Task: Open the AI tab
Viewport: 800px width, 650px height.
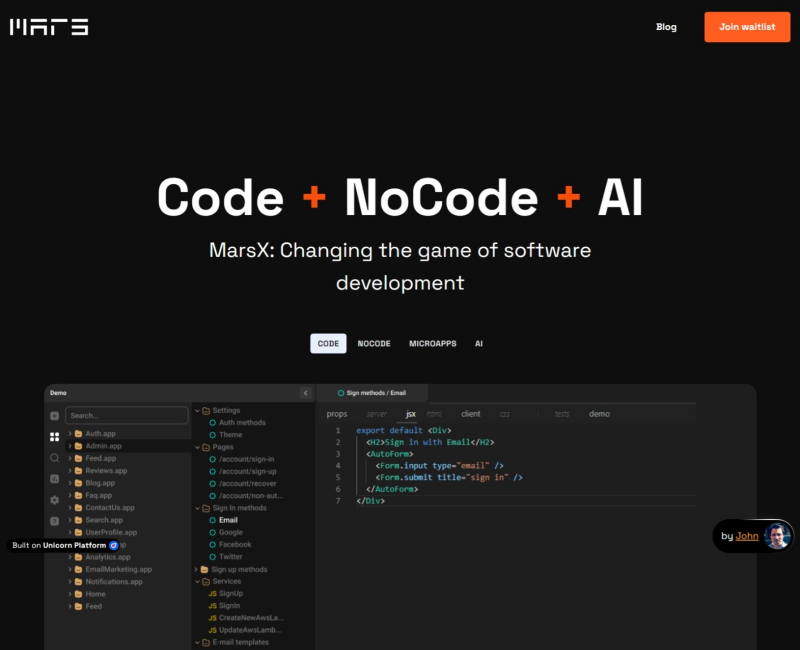Action: (479, 343)
